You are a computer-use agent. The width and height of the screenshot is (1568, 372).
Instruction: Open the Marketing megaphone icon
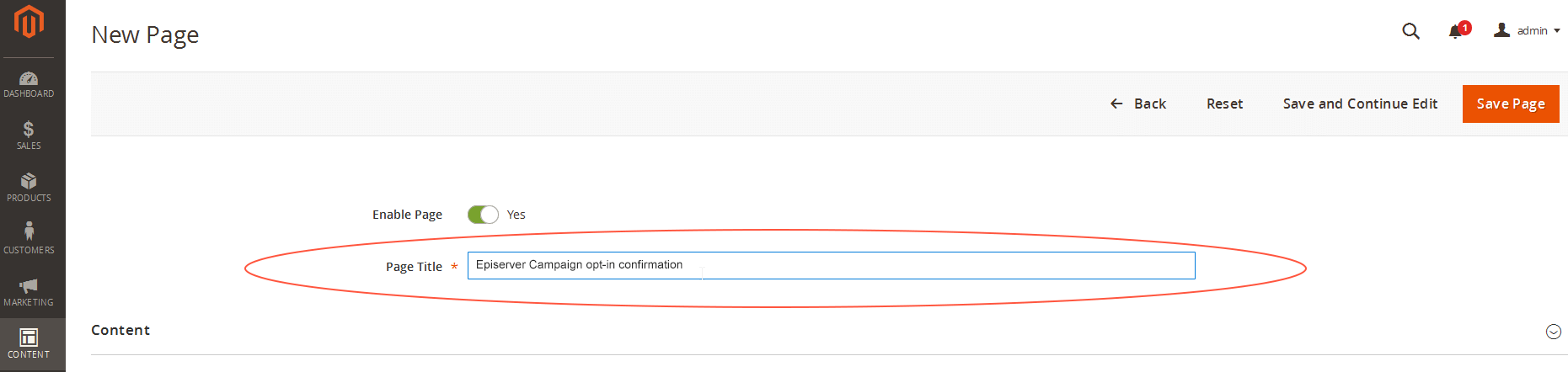(29, 285)
